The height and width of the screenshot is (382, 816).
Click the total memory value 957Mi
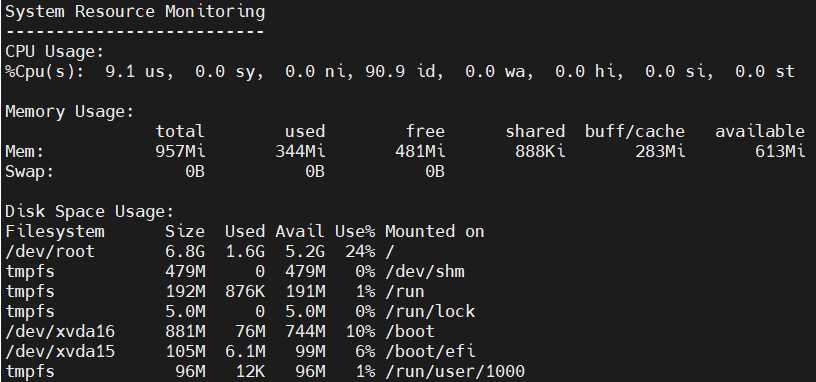pyautogui.click(x=181, y=151)
